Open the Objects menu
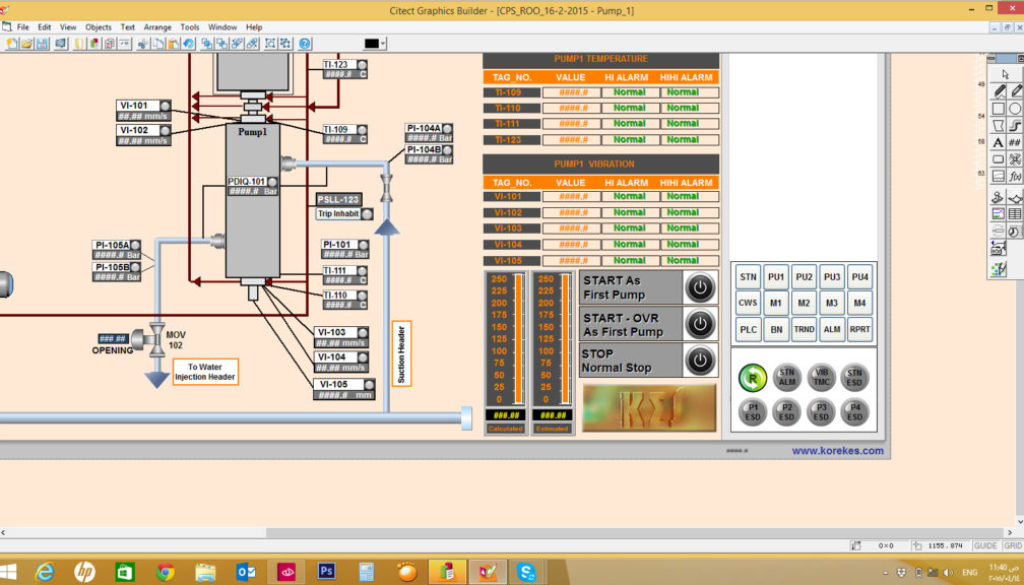This screenshot has width=1024, height=585. click(x=99, y=27)
